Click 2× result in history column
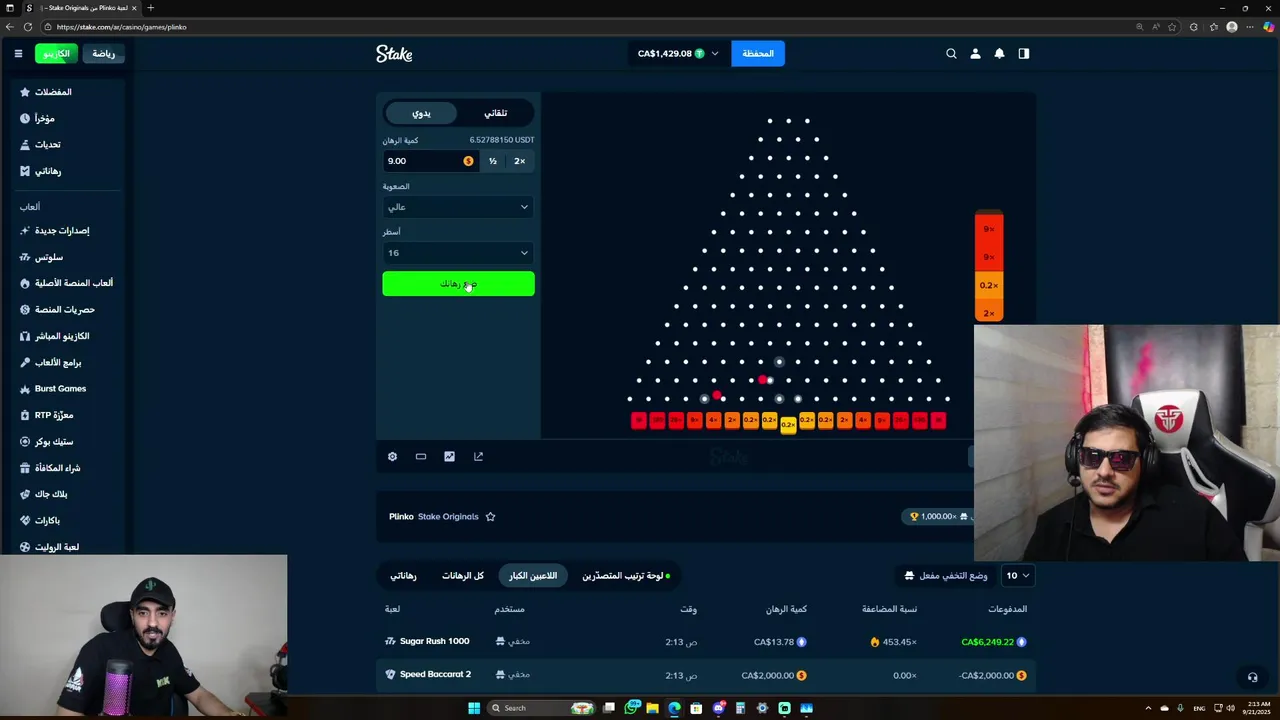 tap(989, 313)
